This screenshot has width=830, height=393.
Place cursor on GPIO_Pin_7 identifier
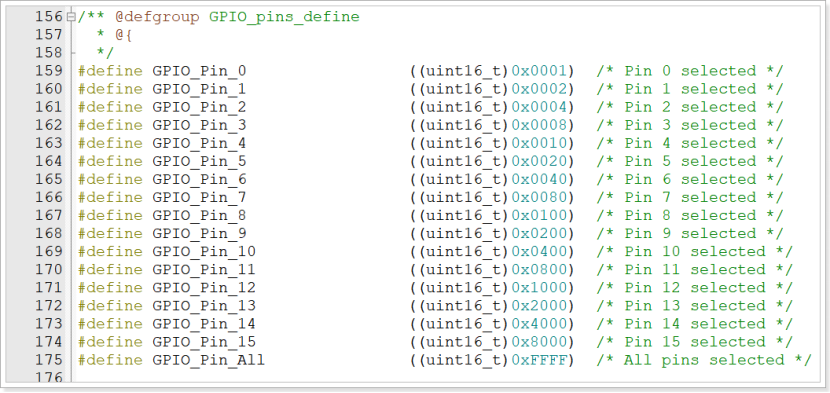point(200,198)
